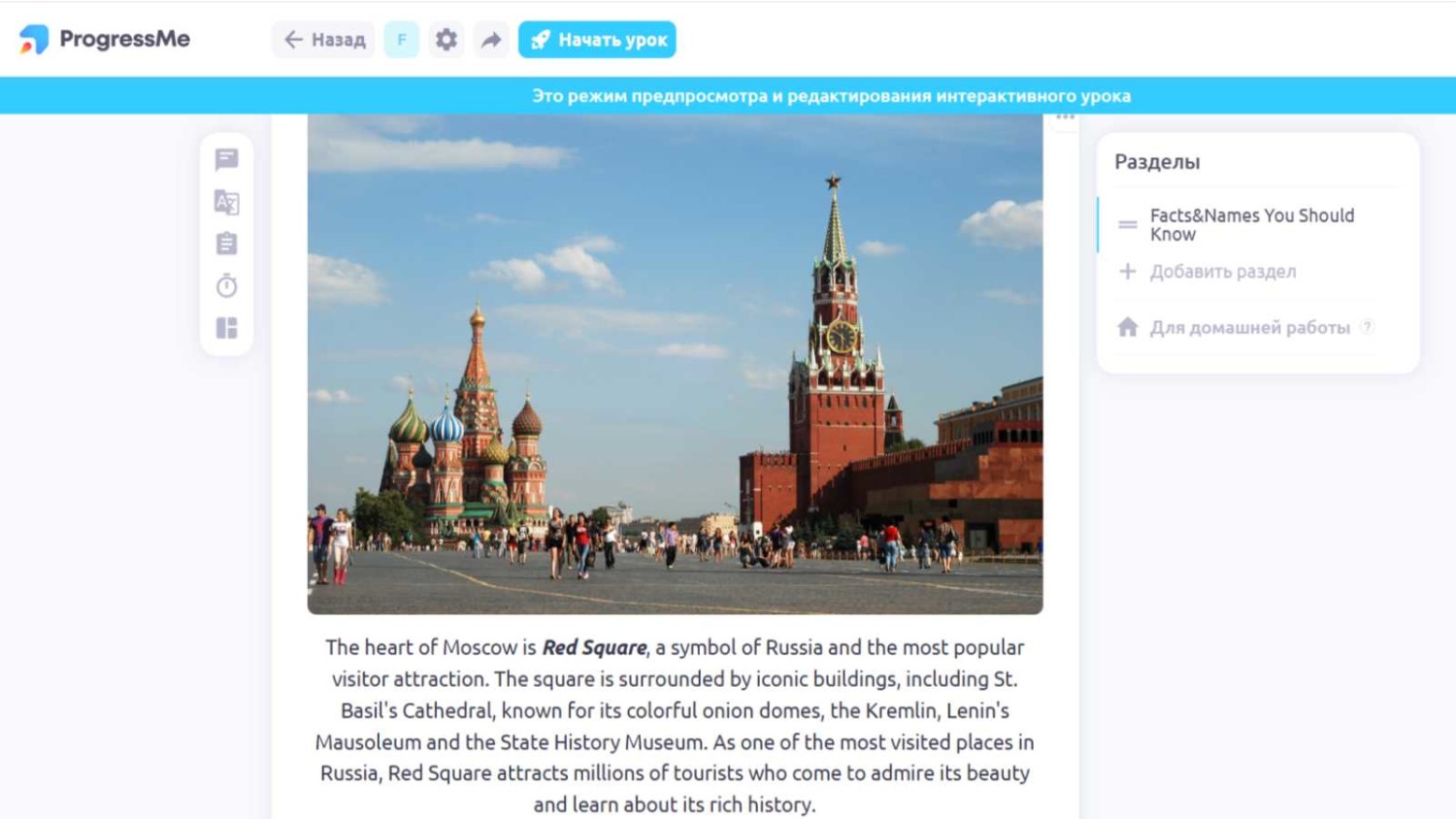Viewport: 1456px width, 819px height.
Task: Click the bold Red Square text in the paragraph
Action: (x=594, y=647)
